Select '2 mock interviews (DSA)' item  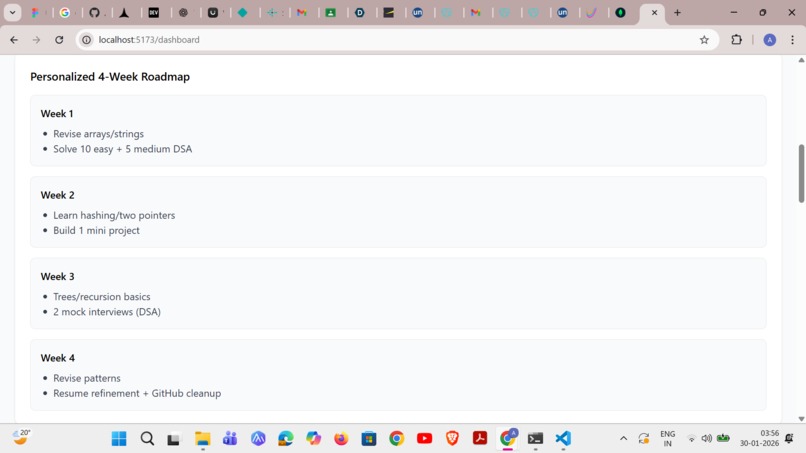click(107, 312)
